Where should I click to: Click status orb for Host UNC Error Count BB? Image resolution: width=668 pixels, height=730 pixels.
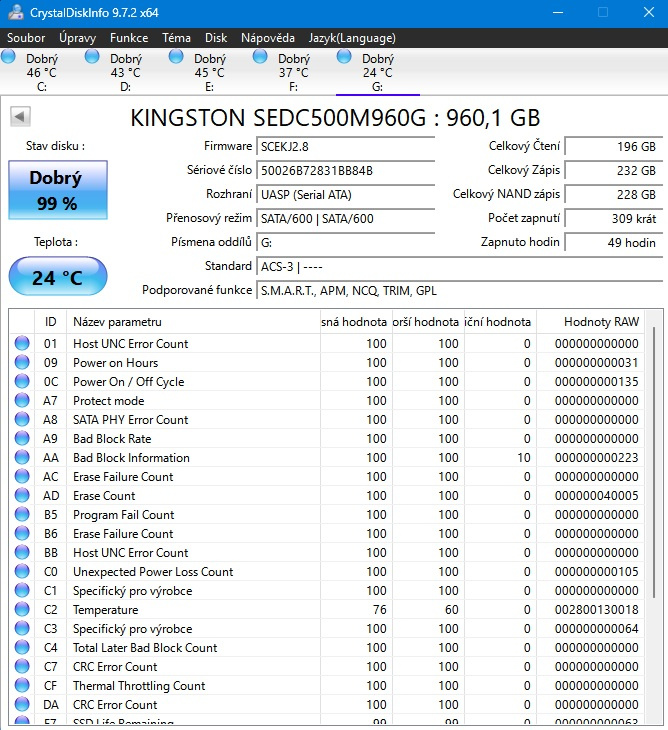pos(22,552)
